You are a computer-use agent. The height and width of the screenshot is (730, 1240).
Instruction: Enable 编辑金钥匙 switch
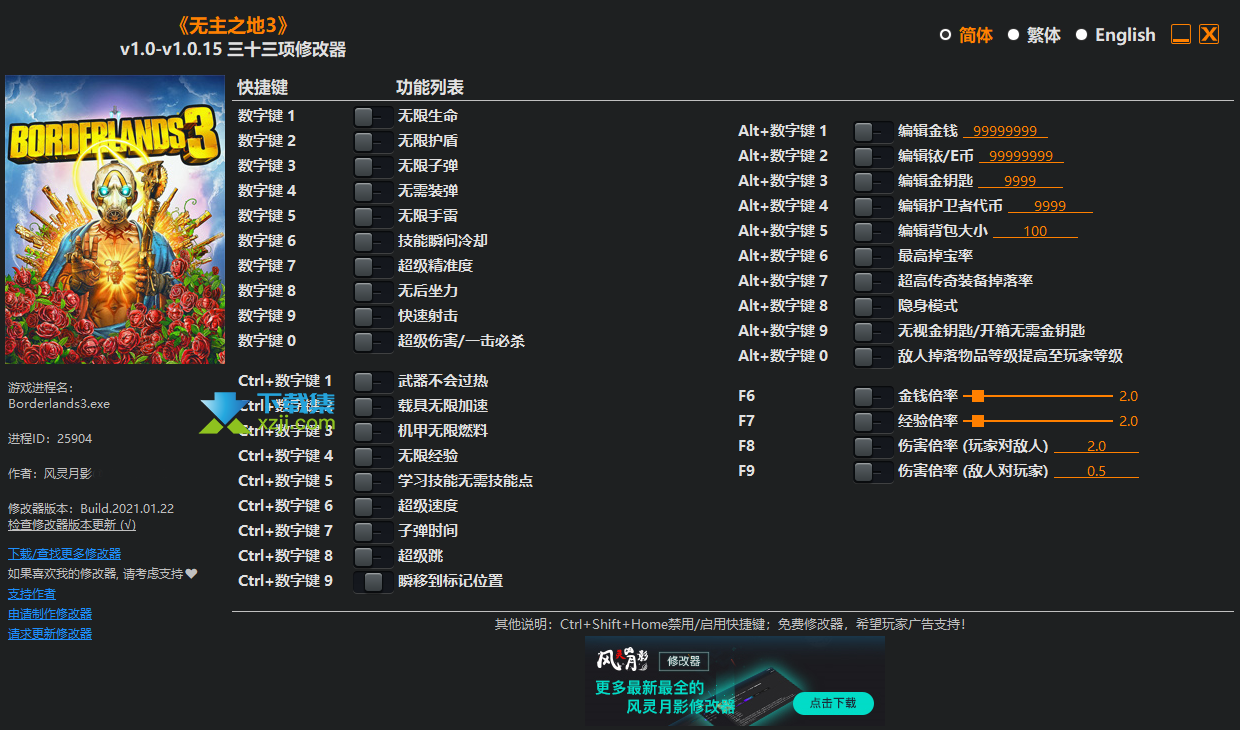pyautogui.click(x=873, y=181)
